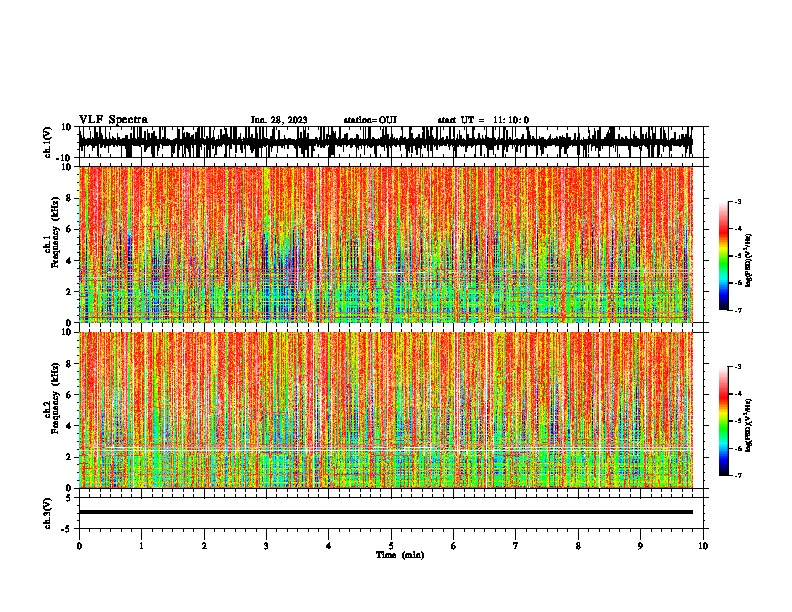
Task: Select the "start UT = 11:10:0" text
Action: pyautogui.click(x=483, y=120)
